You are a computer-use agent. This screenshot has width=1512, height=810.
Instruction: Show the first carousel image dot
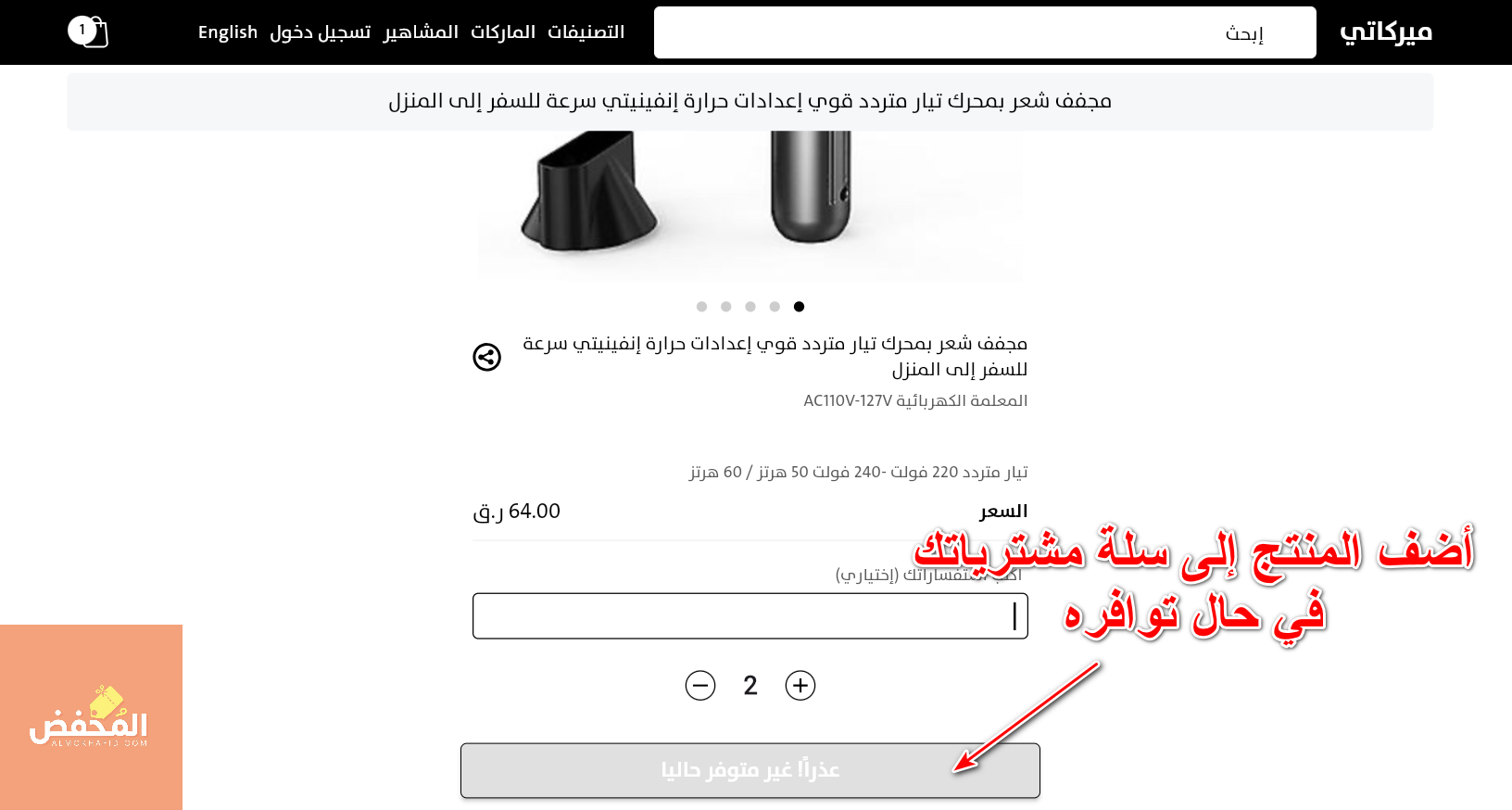point(701,307)
